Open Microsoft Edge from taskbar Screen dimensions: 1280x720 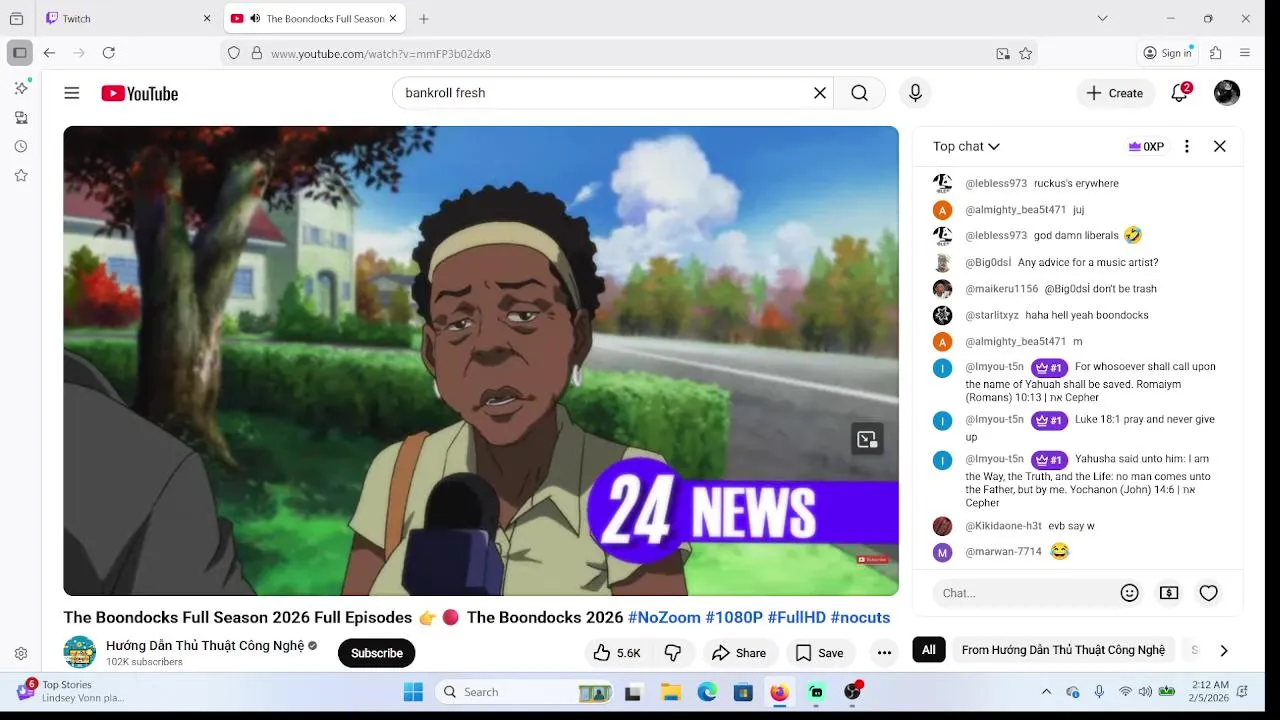(x=707, y=692)
